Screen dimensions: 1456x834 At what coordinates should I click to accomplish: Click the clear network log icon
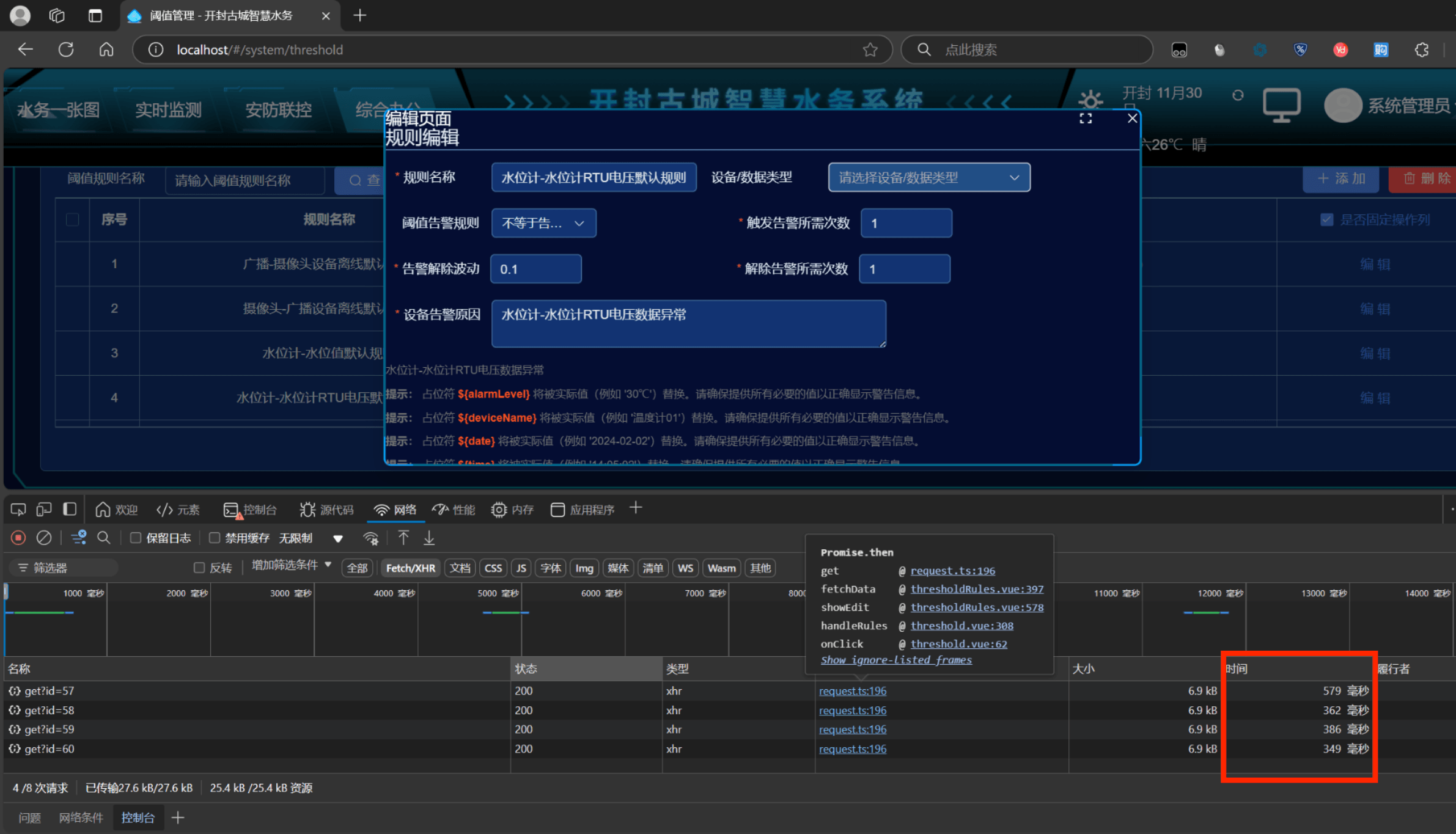tap(44, 538)
